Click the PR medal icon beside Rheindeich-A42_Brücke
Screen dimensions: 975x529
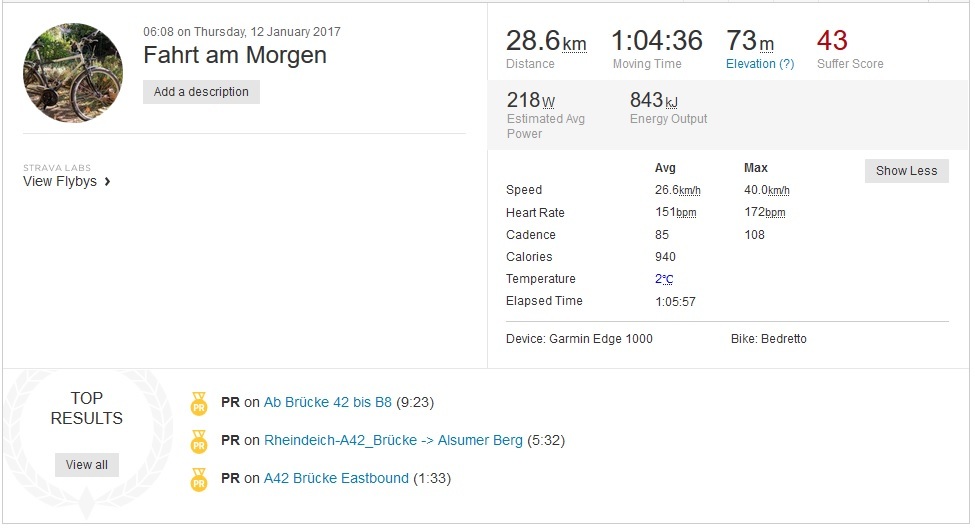click(198, 441)
